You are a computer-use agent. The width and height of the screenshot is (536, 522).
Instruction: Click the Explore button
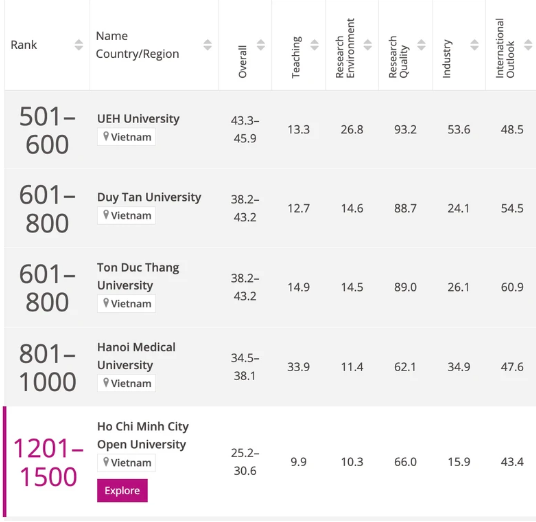click(x=122, y=491)
